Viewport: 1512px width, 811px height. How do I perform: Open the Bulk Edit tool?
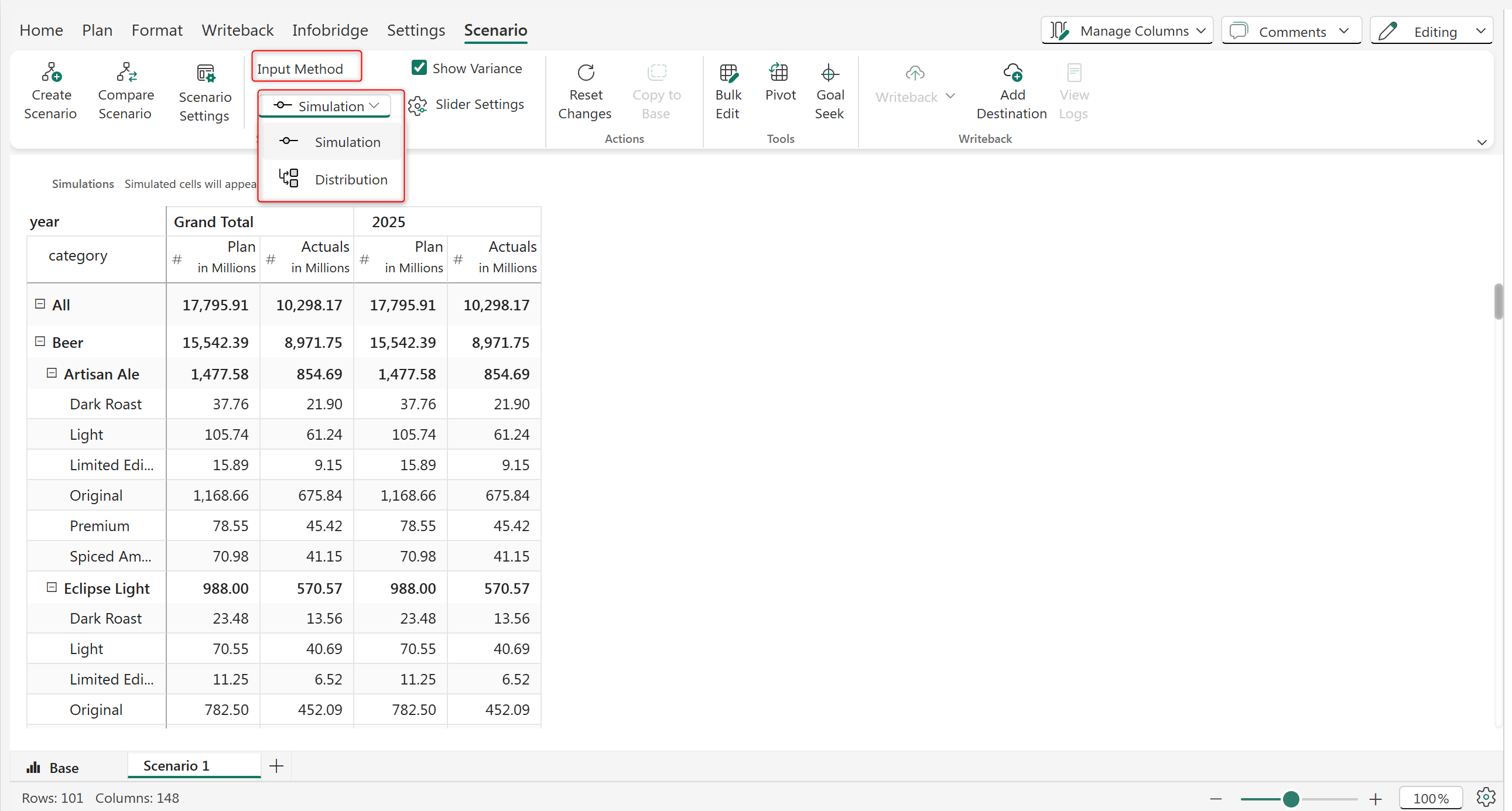pos(728,73)
